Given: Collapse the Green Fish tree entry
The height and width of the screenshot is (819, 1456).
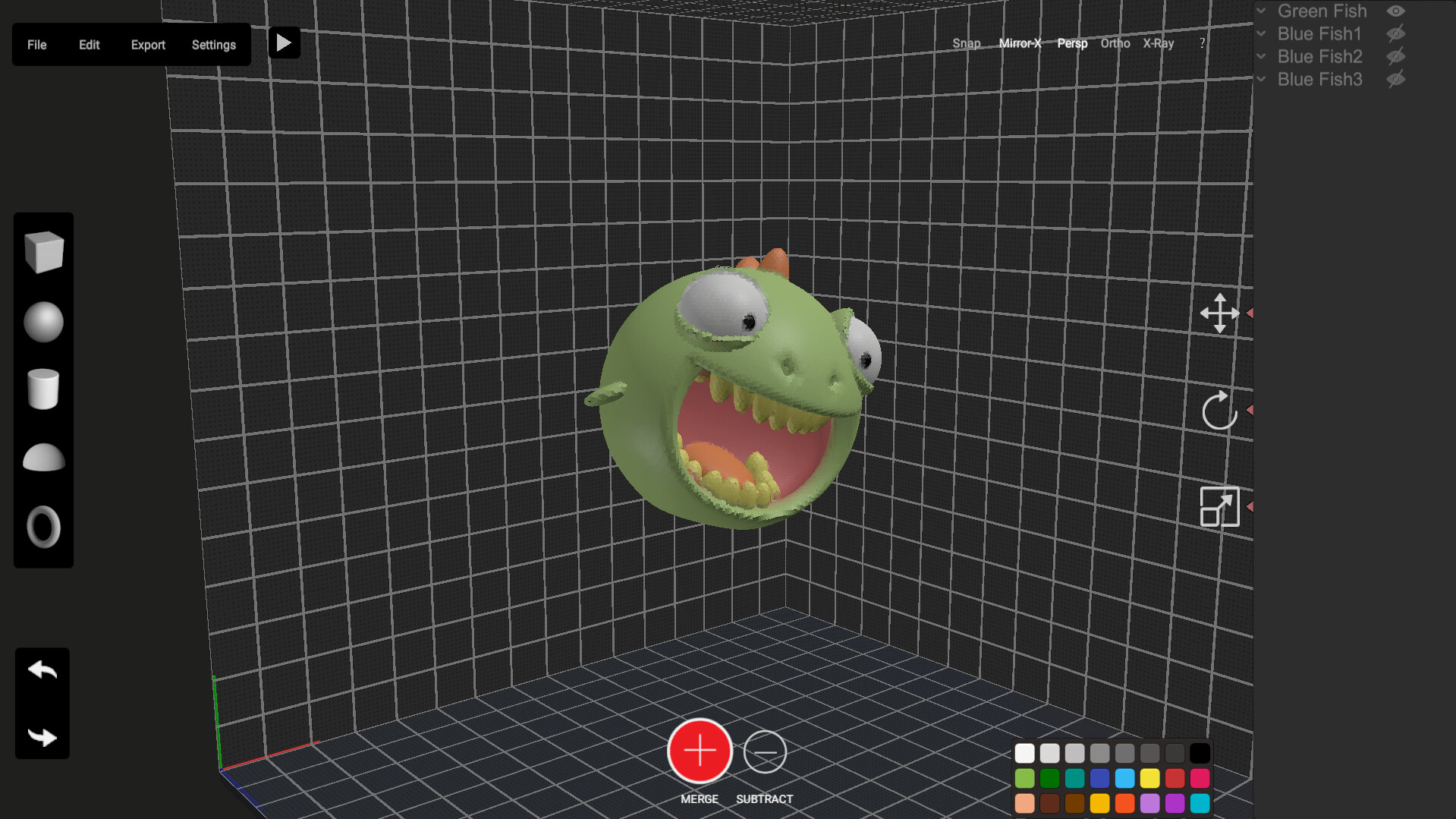Looking at the screenshot, I should (1261, 11).
